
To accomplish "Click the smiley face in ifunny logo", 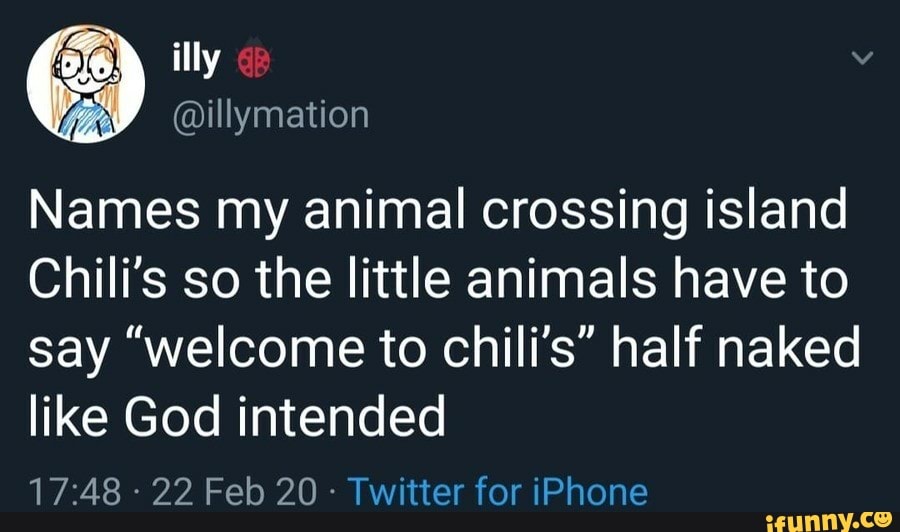I will [x=880, y=519].
